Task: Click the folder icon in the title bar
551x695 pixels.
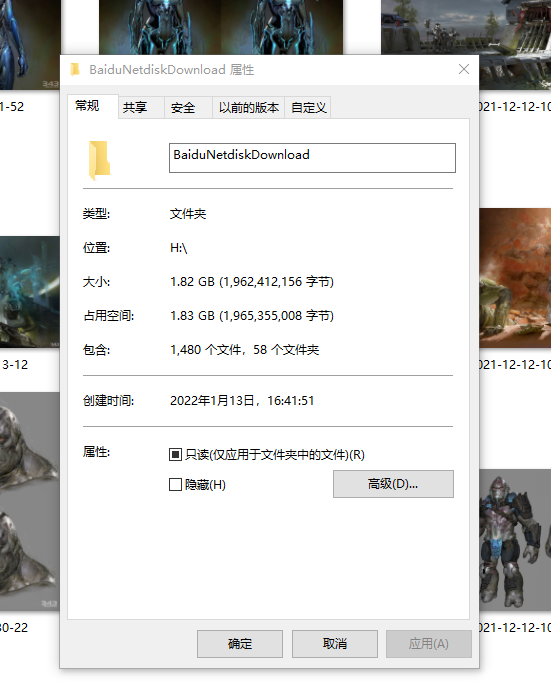Action: pyautogui.click(x=75, y=70)
